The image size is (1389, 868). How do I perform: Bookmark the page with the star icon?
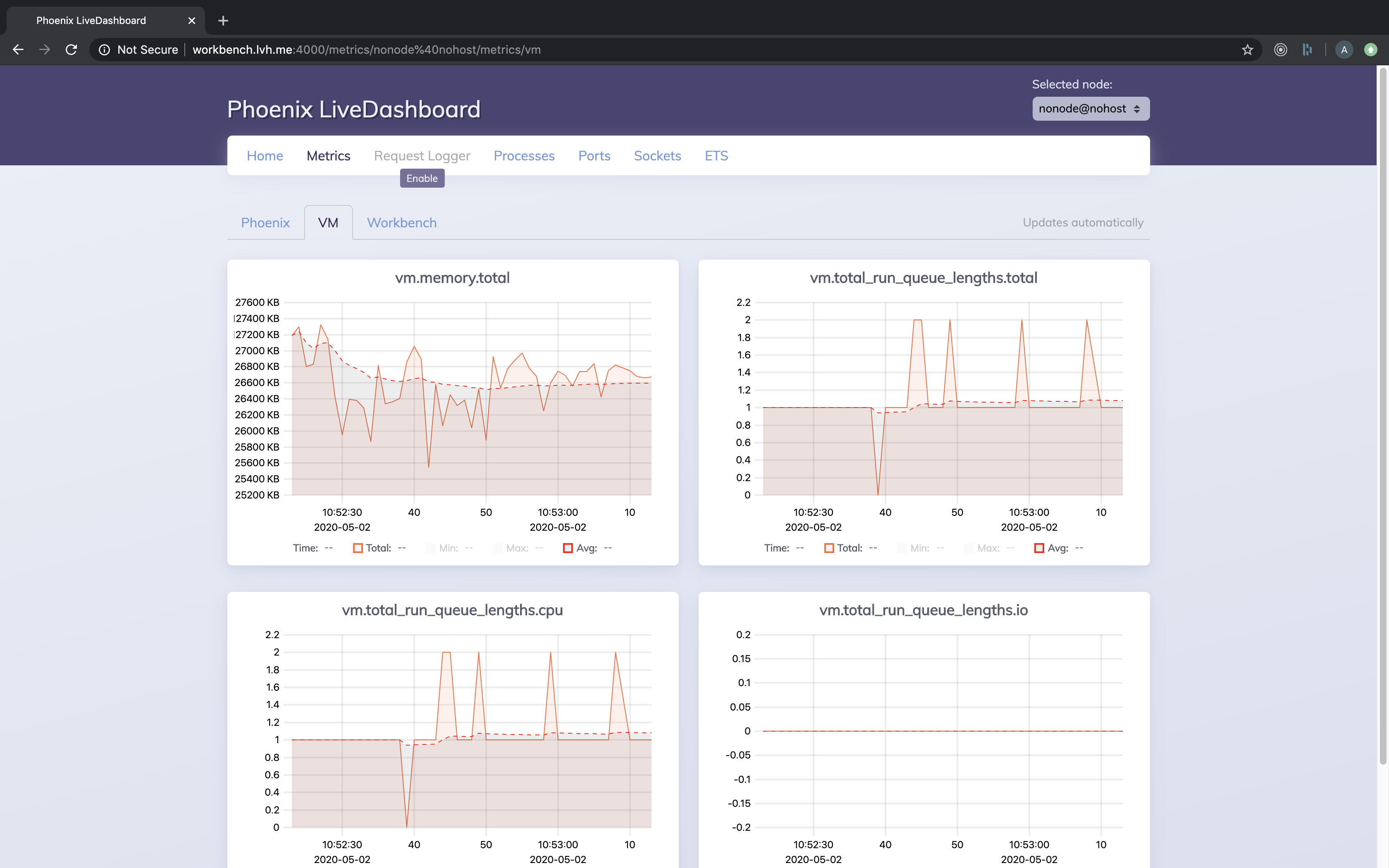click(1247, 50)
